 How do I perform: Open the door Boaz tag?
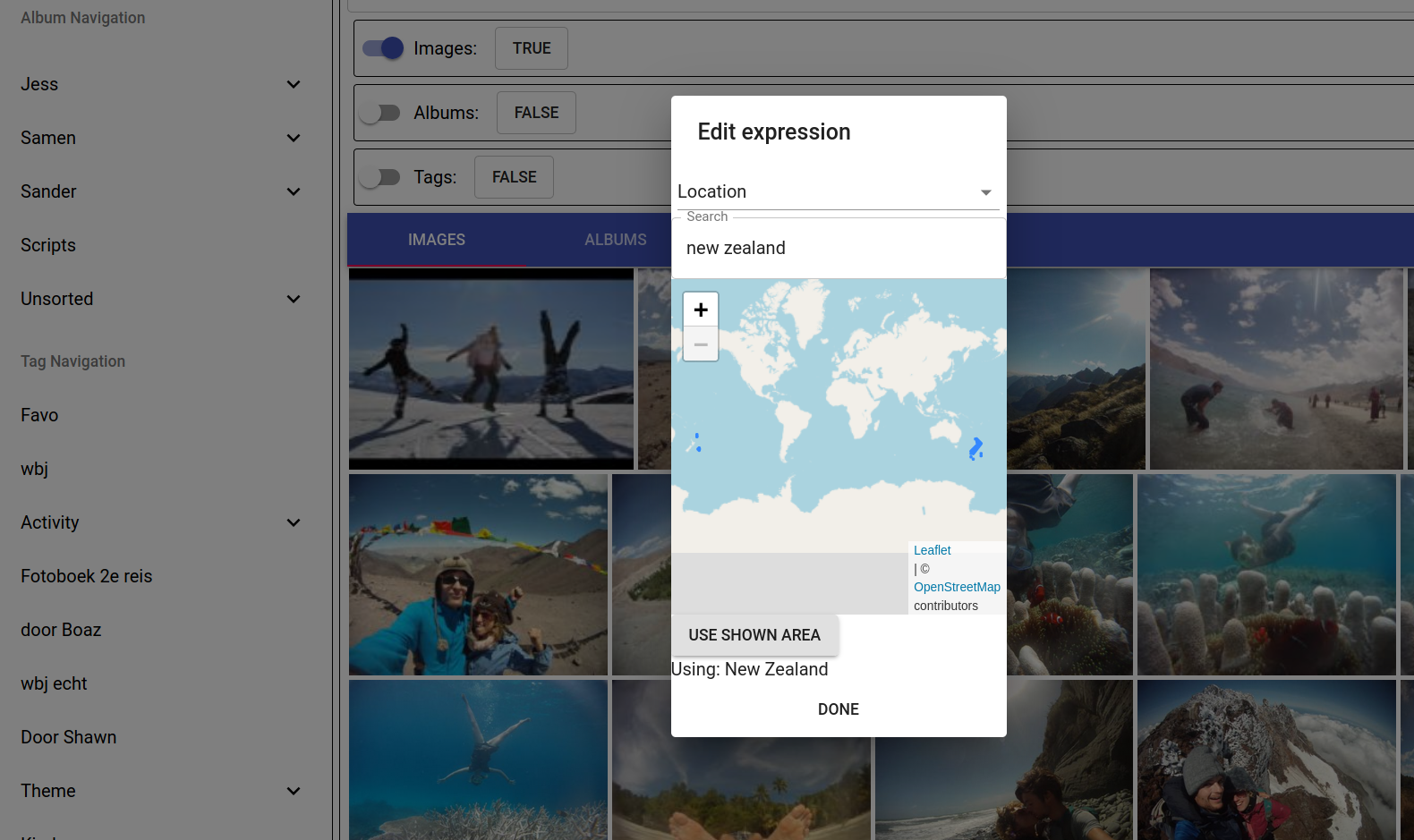pyautogui.click(x=61, y=630)
